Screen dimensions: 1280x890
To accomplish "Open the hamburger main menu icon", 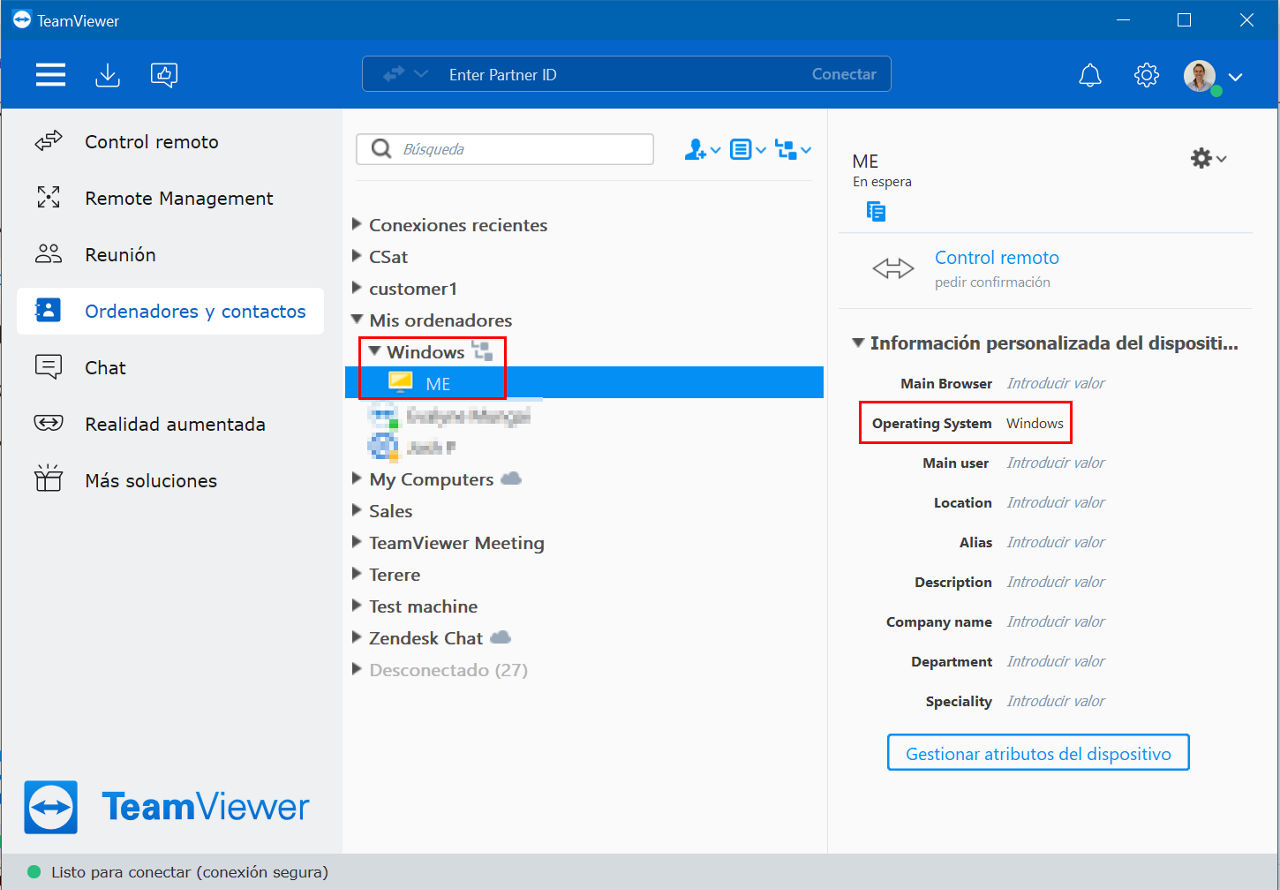I will point(51,75).
